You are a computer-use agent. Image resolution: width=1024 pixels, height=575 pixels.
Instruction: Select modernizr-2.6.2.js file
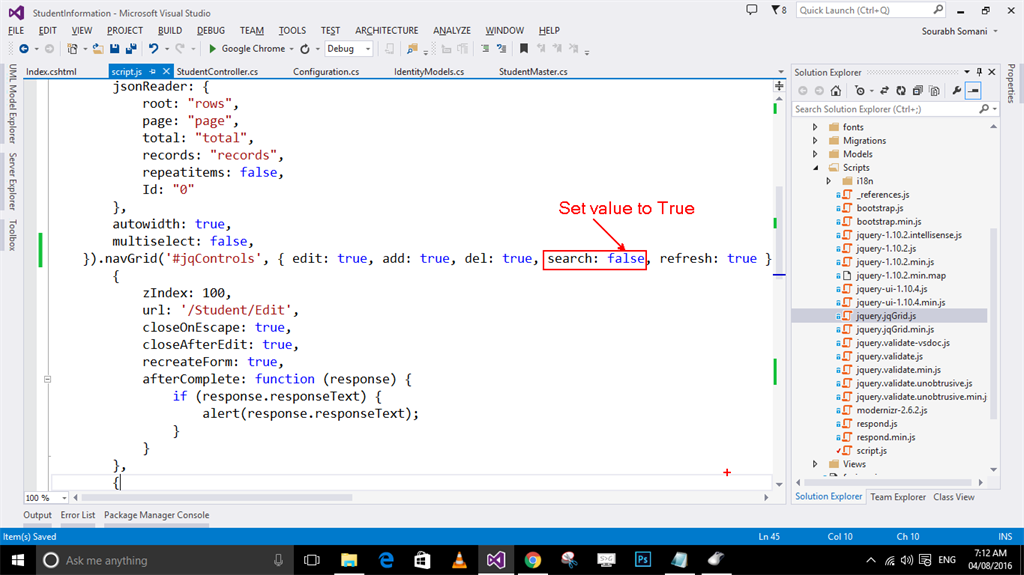click(x=891, y=410)
